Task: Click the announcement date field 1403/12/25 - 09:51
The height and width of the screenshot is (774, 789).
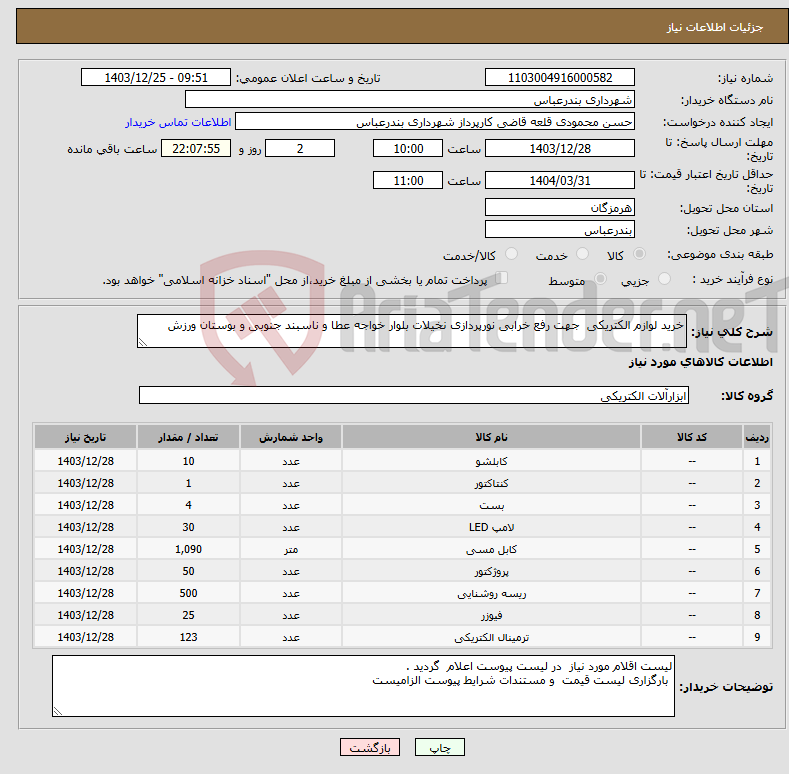Action: 155,78
